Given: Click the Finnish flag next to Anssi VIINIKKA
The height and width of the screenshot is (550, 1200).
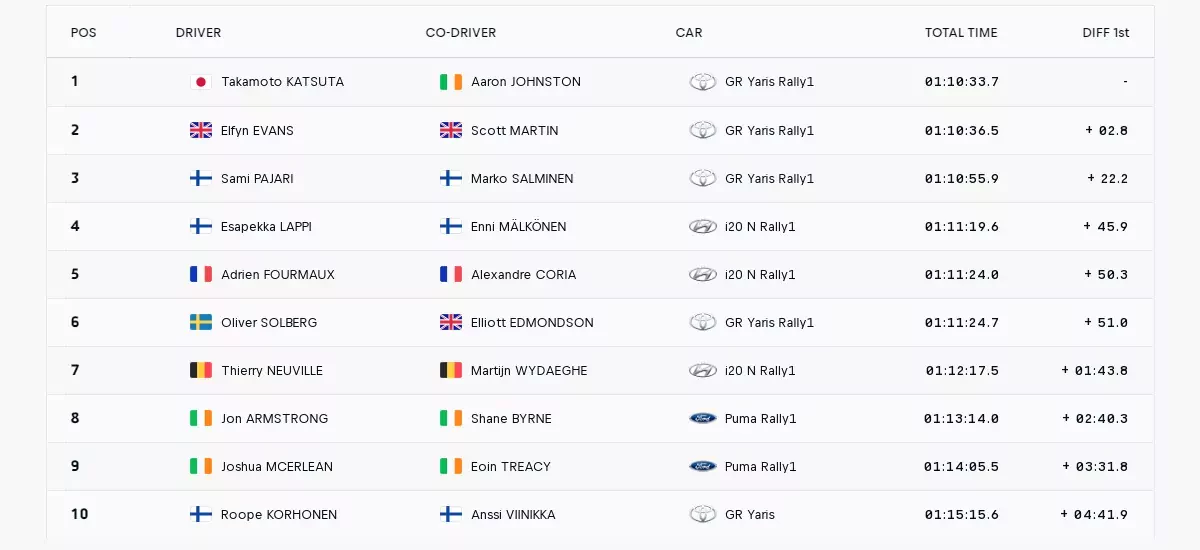Looking at the screenshot, I should 451,514.
